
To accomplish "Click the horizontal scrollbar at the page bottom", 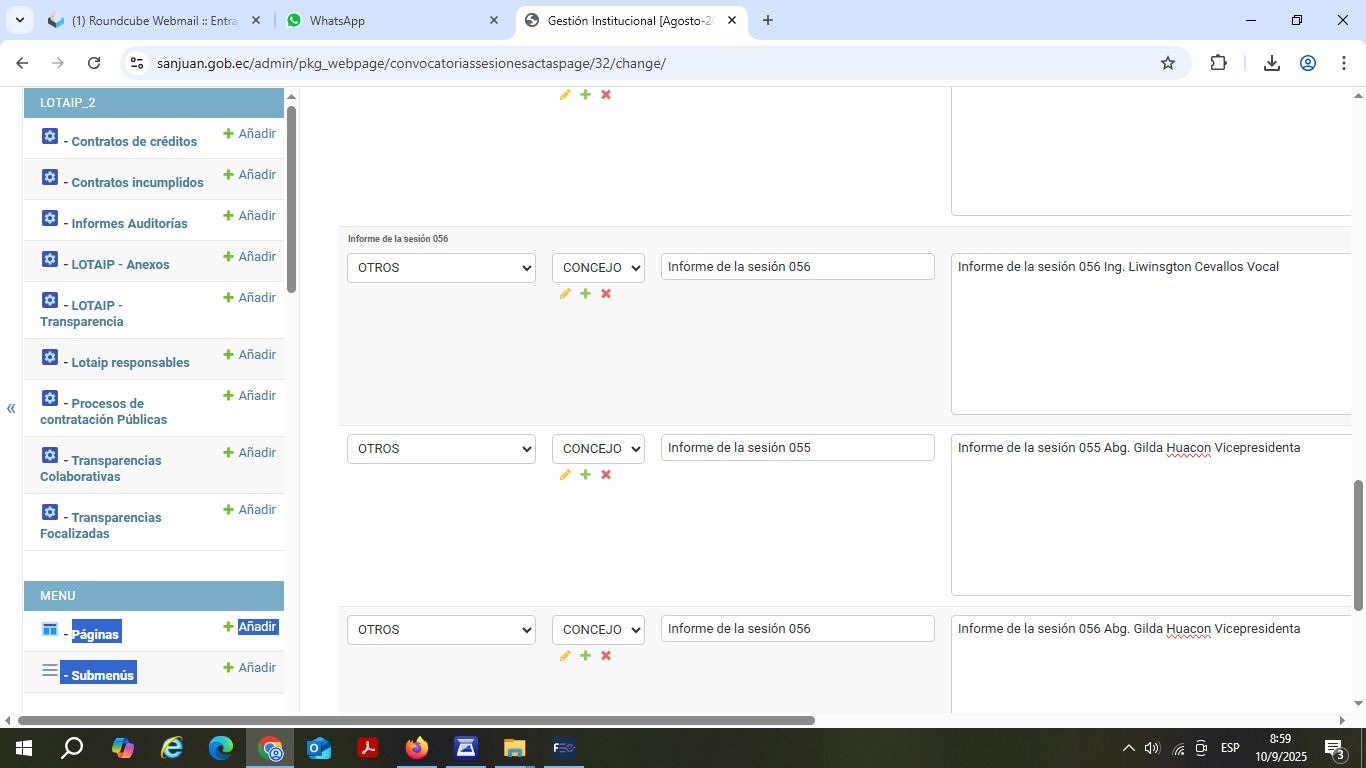I will tap(416, 720).
